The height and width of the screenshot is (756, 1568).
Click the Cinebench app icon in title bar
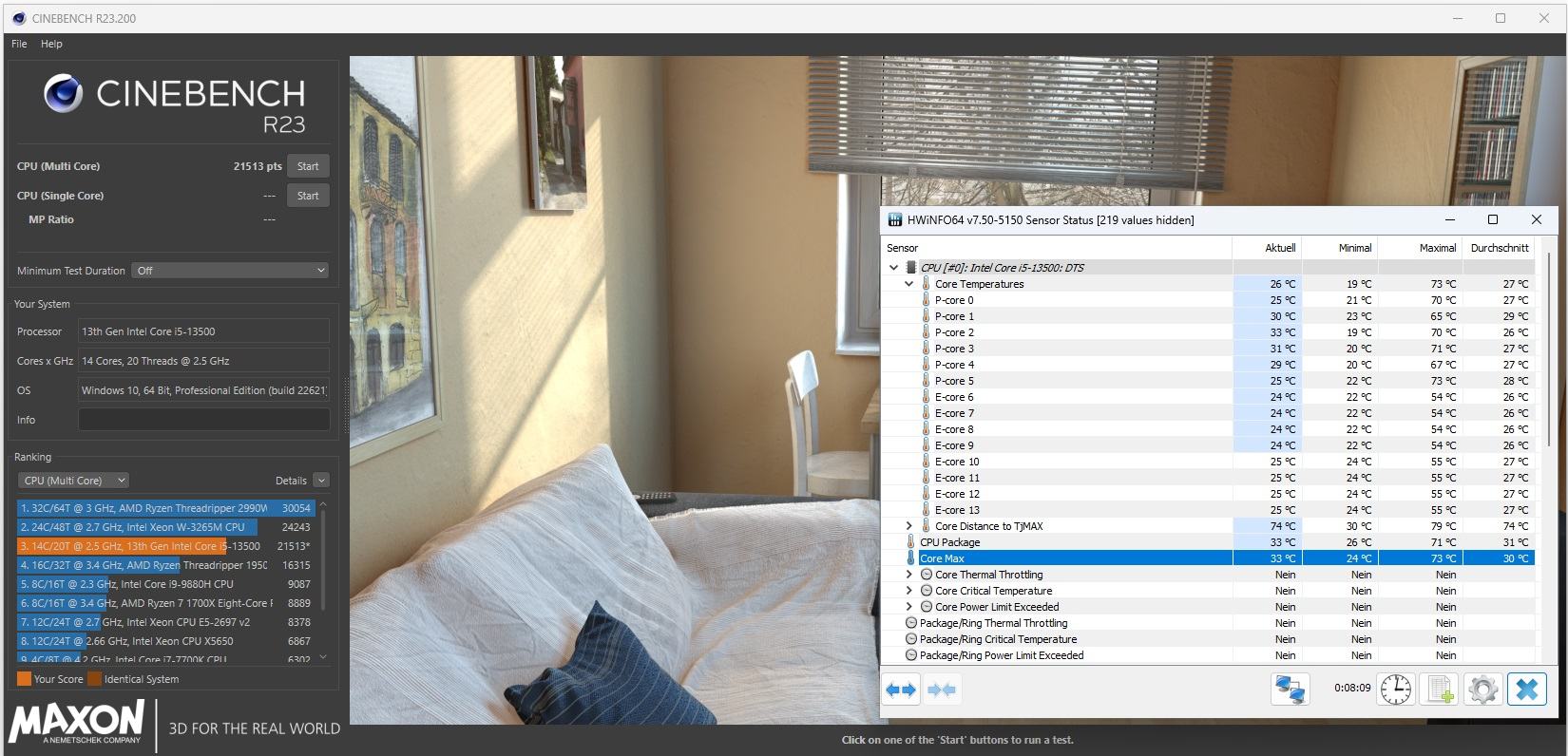18,18
